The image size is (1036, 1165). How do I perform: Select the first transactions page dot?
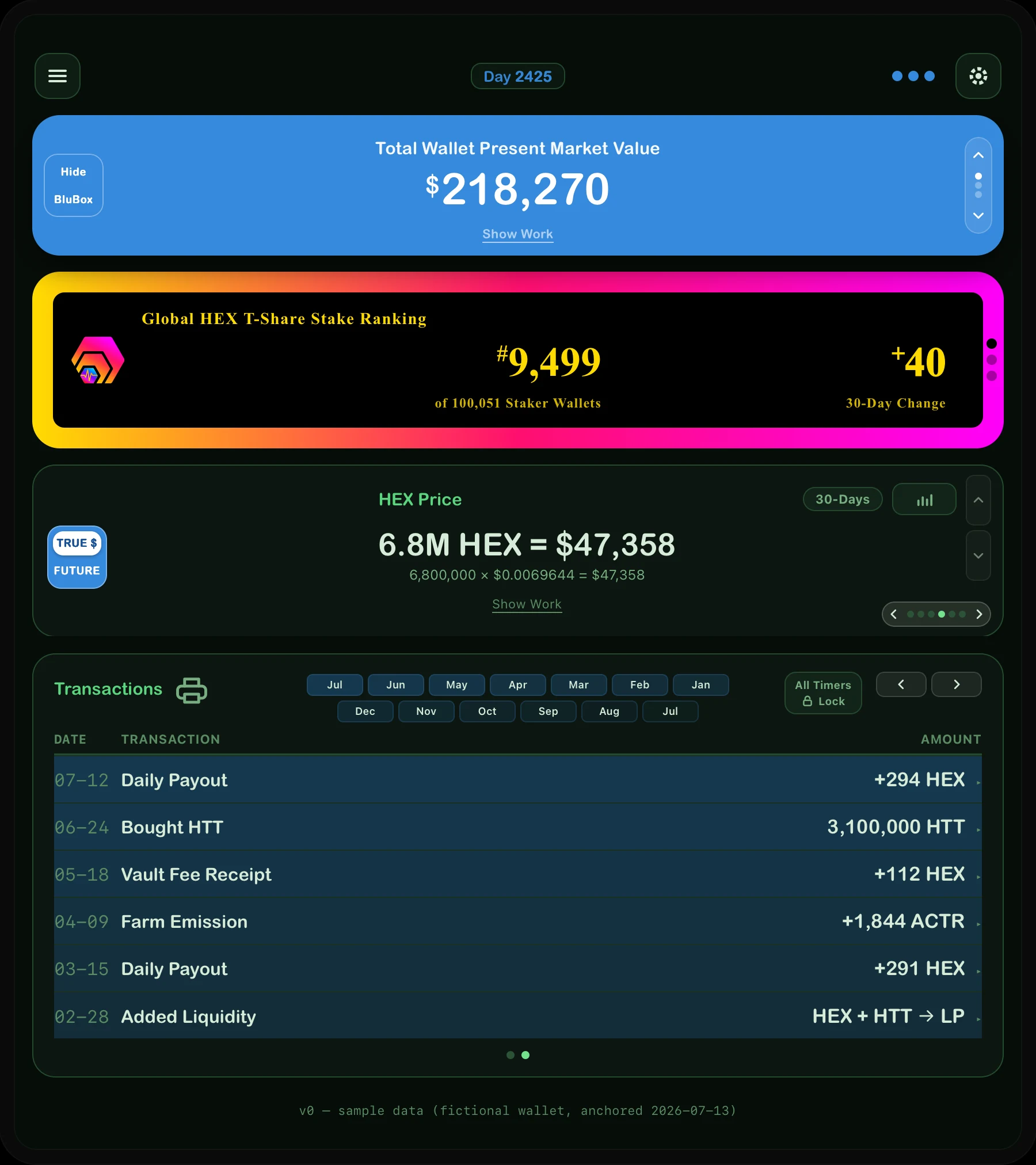point(511,1055)
